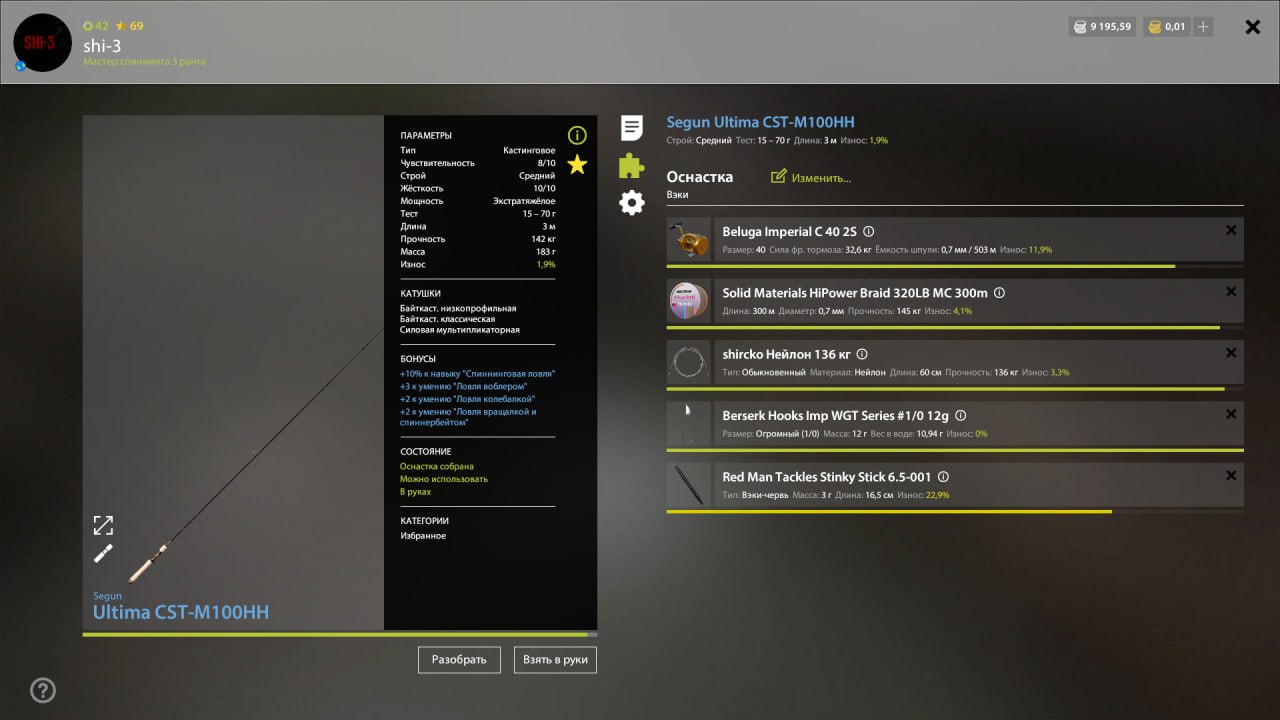Click the Изменить edit link
The height and width of the screenshot is (720, 1280).
point(811,178)
